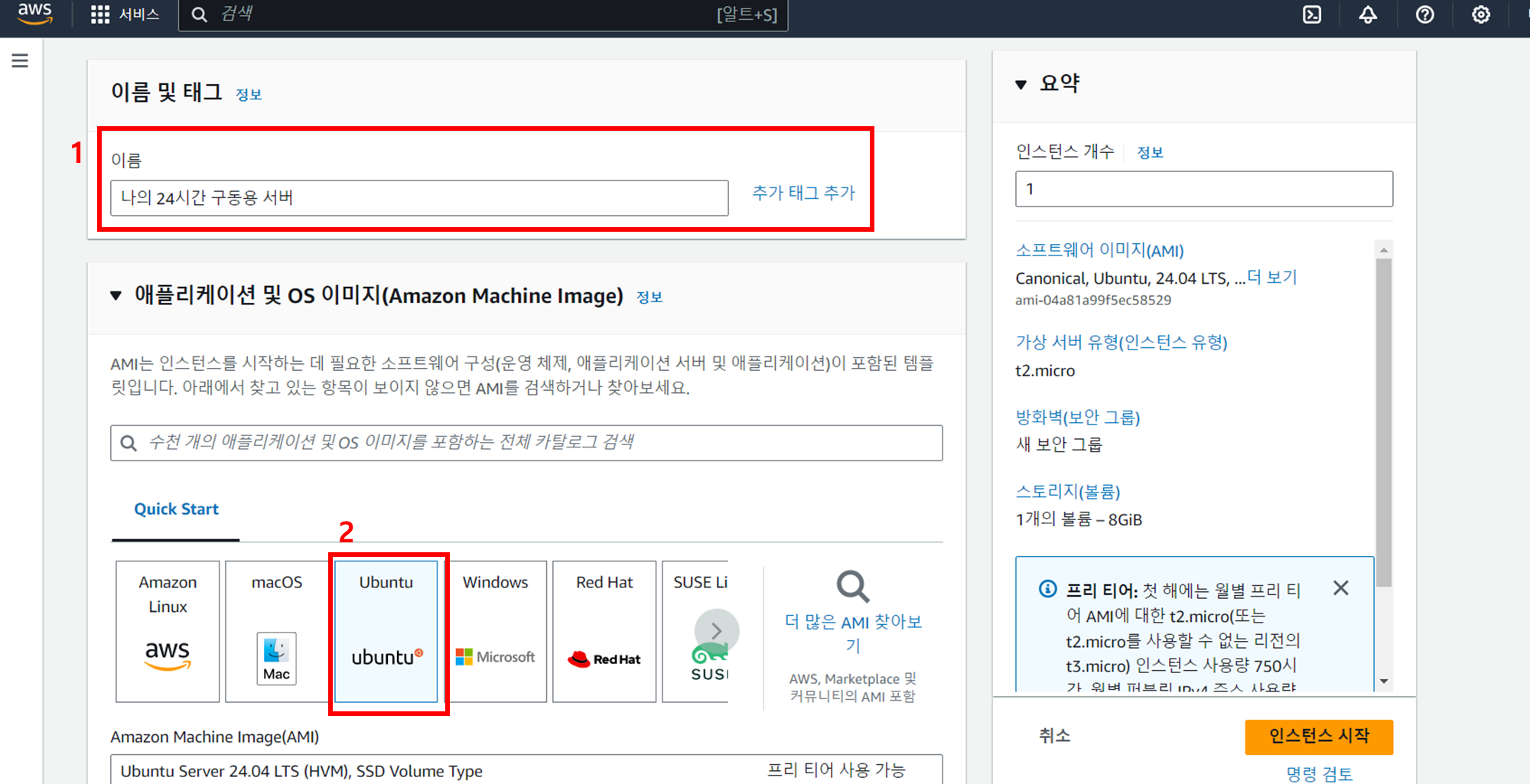Select the SUSE Linux AMI card

(x=695, y=631)
